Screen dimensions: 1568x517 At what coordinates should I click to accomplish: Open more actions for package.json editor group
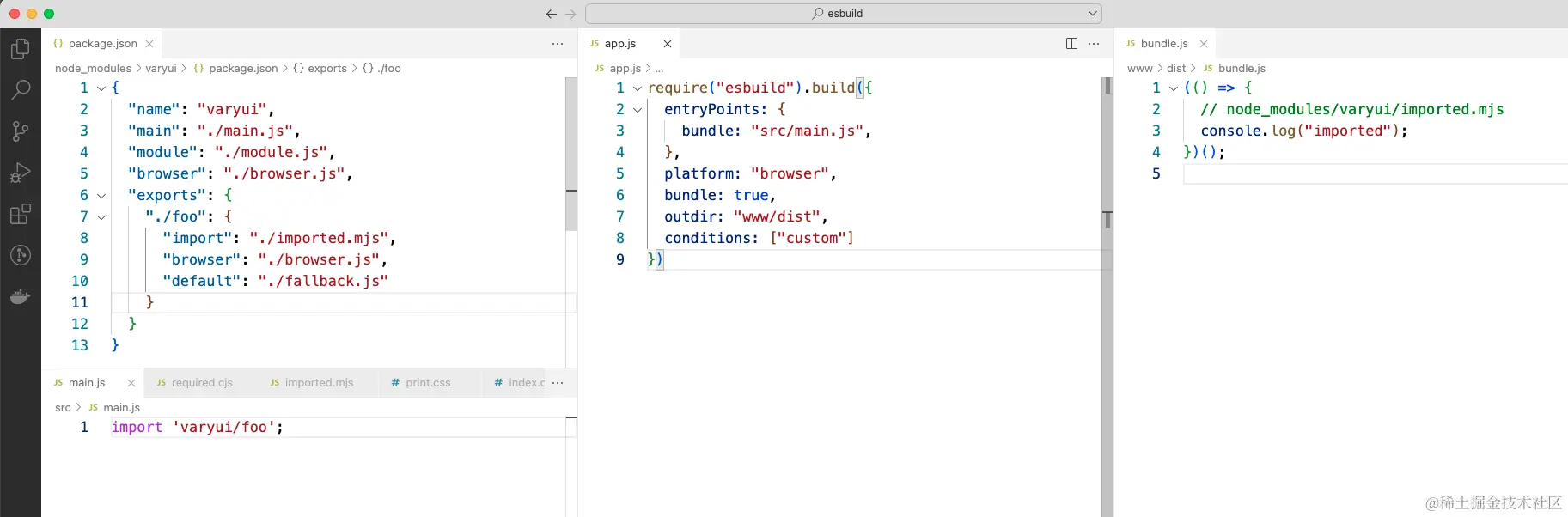click(x=558, y=44)
